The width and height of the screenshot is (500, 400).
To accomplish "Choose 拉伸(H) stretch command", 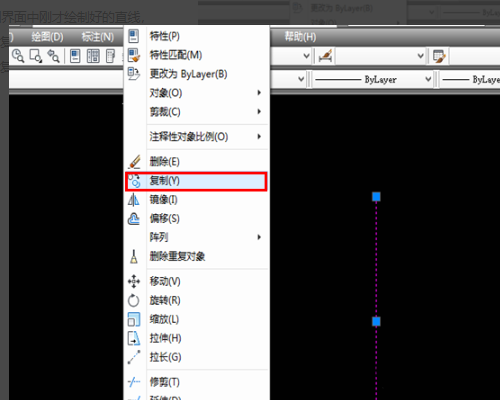I will coord(197,339).
